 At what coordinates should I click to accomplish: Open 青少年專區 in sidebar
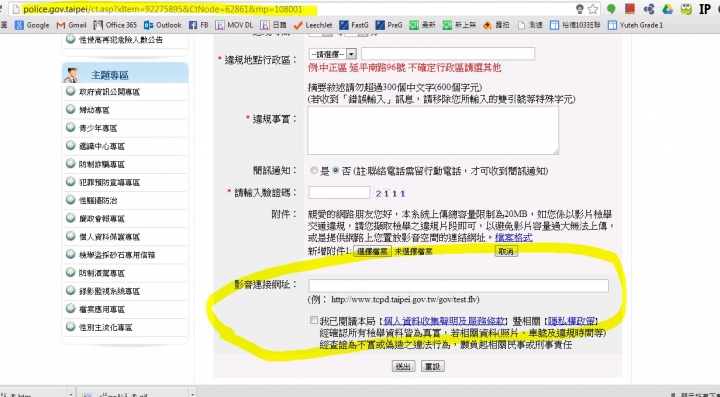click(x=98, y=129)
